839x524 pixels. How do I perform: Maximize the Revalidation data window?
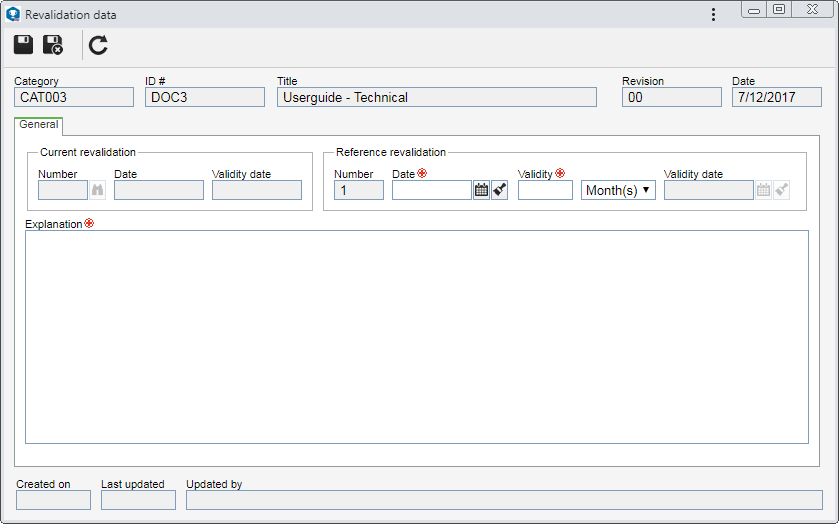click(779, 10)
